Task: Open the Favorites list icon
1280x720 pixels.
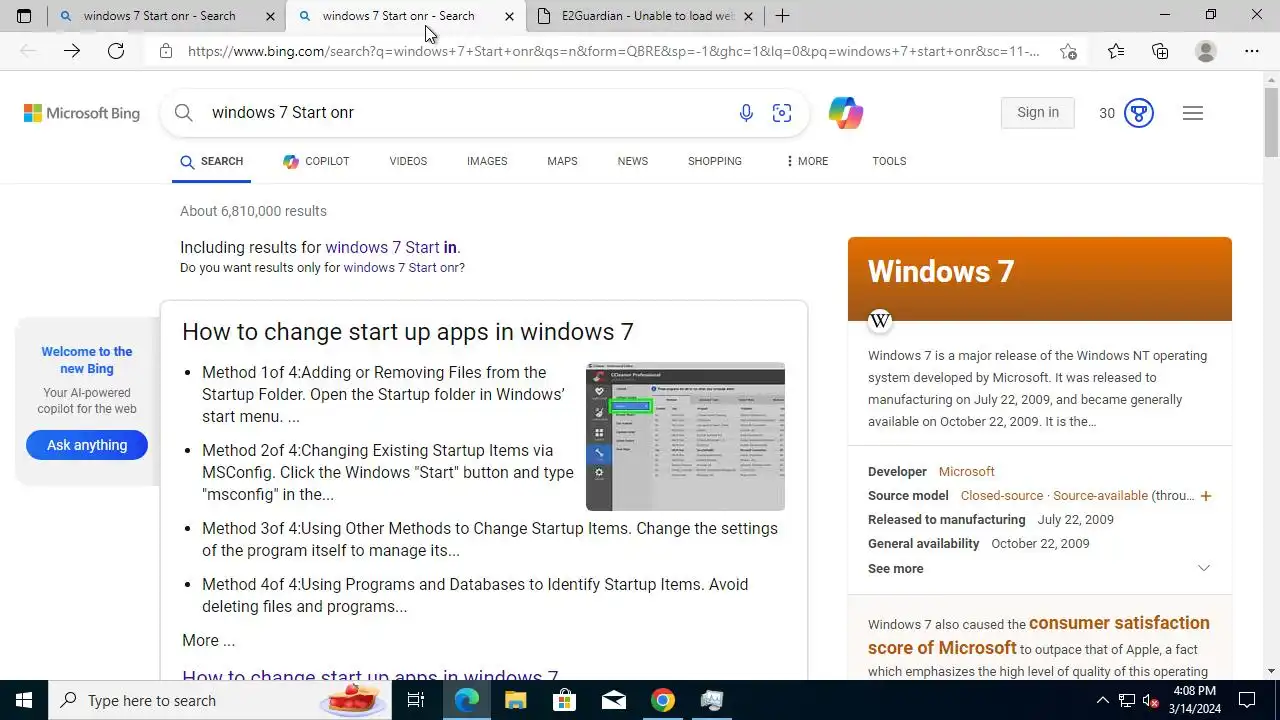Action: pos(1116,51)
